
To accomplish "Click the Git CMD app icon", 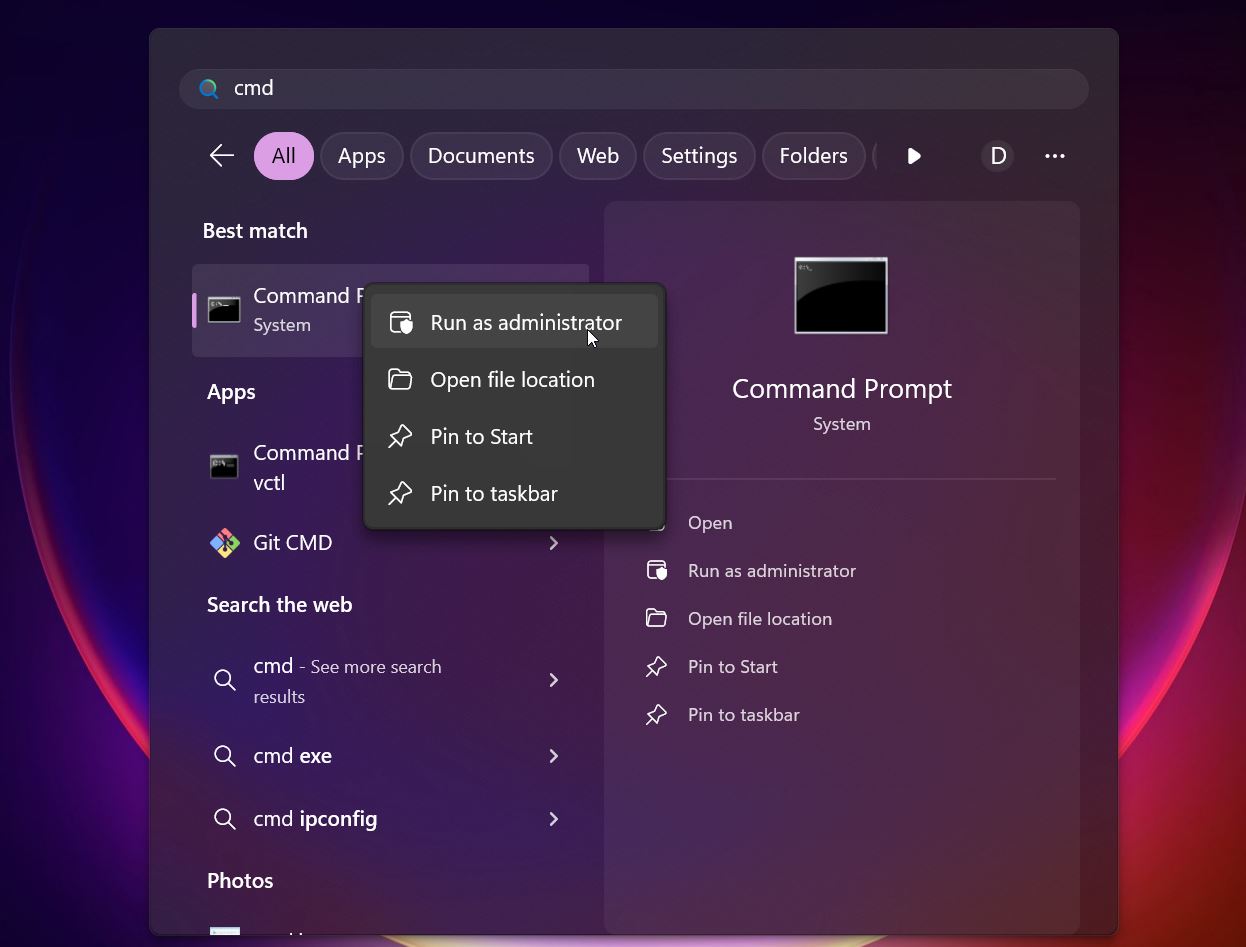I will pyautogui.click(x=224, y=542).
